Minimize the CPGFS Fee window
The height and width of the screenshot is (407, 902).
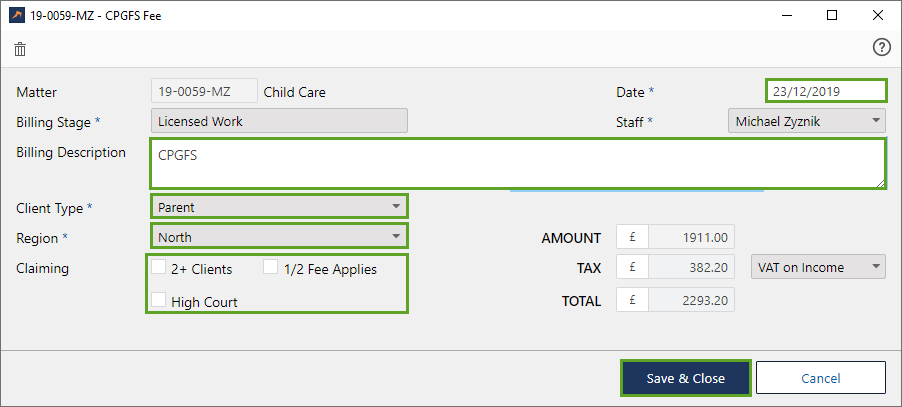click(785, 15)
